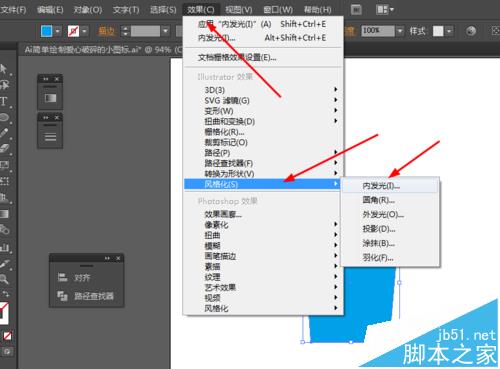Image resolution: width=500 pixels, height=369 pixels.
Task: Select the Free Transform tool
Action: 4,181
